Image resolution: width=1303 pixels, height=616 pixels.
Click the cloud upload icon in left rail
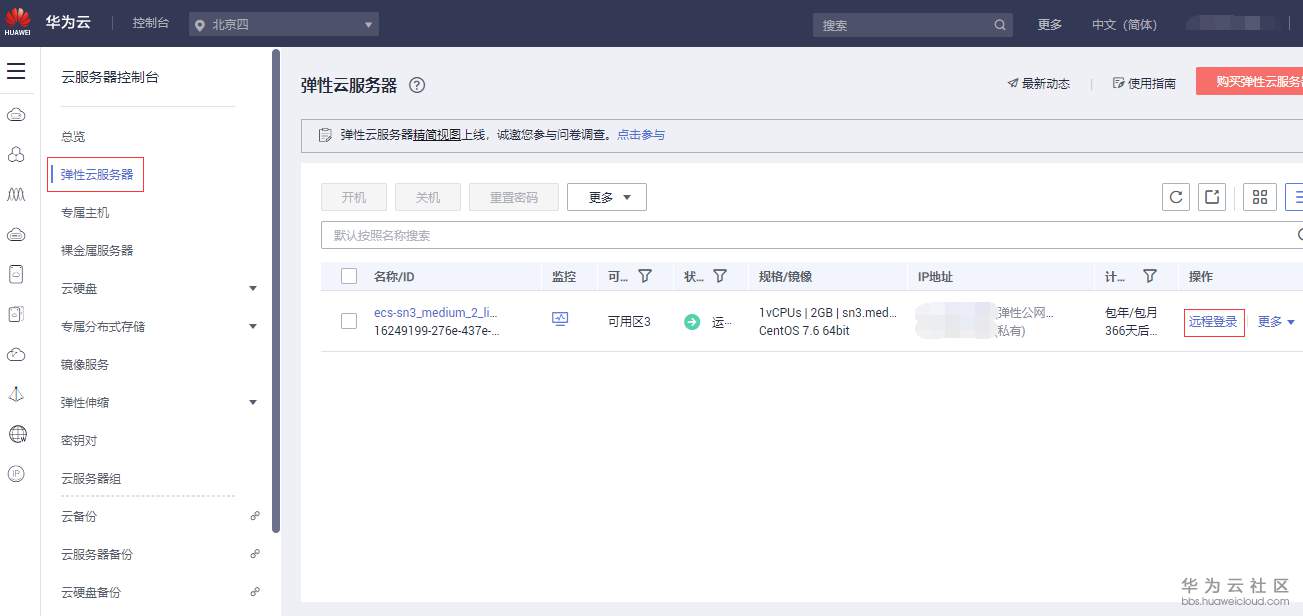(x=16, y=354)
